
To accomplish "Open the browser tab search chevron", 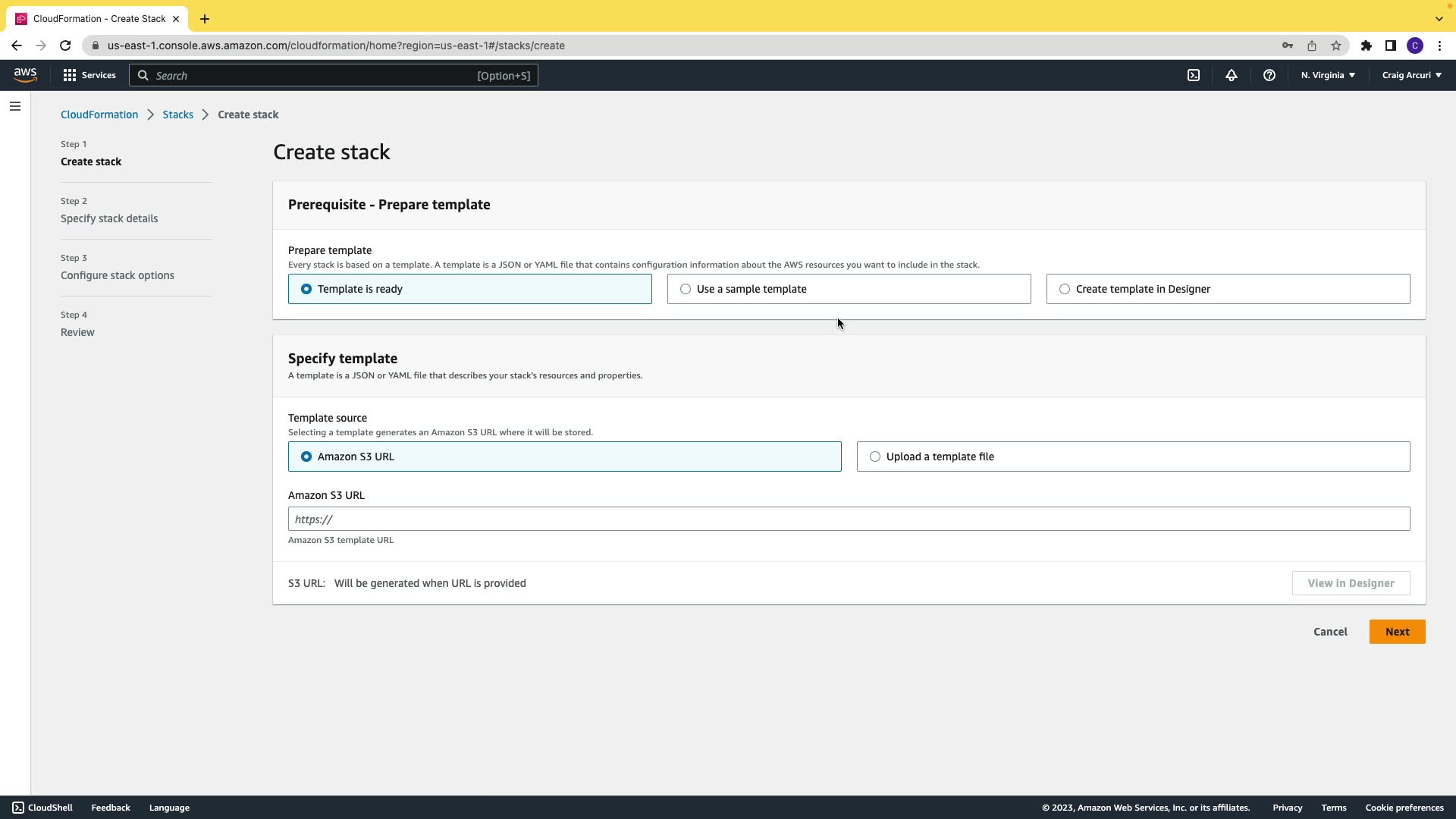I will [1439, 18].
